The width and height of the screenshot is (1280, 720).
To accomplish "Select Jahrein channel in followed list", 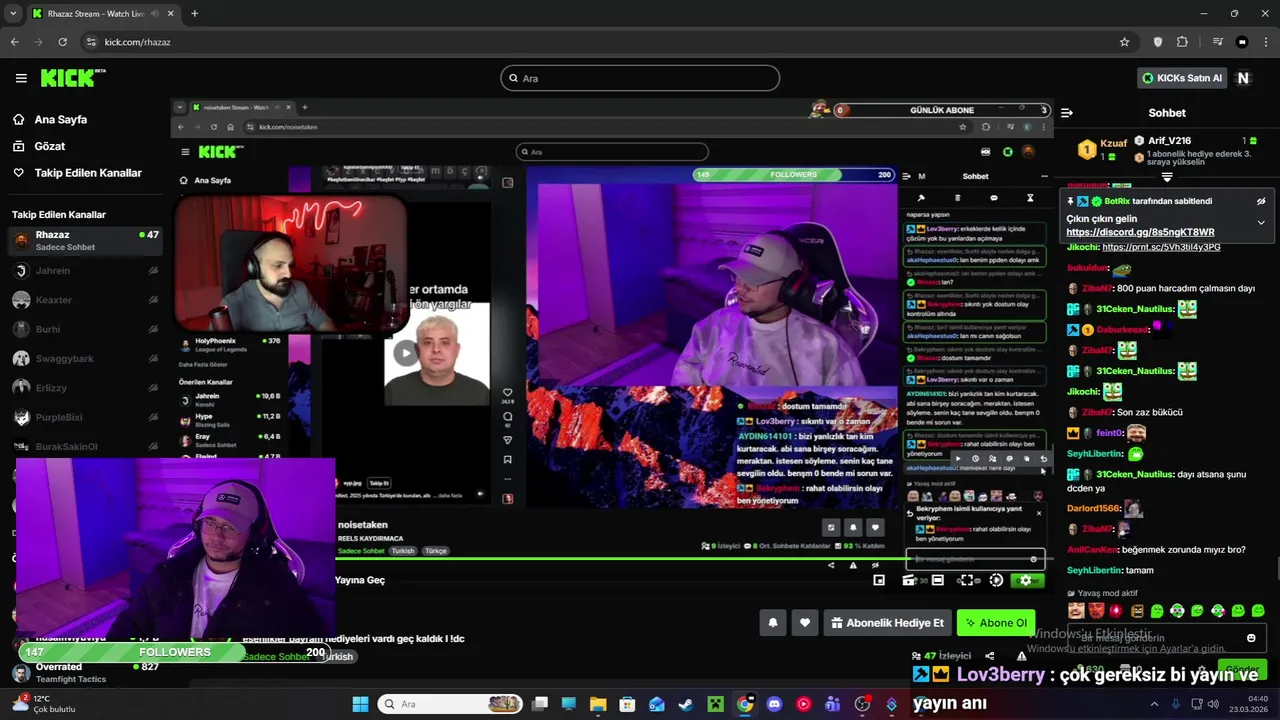I will coord(85,271).
